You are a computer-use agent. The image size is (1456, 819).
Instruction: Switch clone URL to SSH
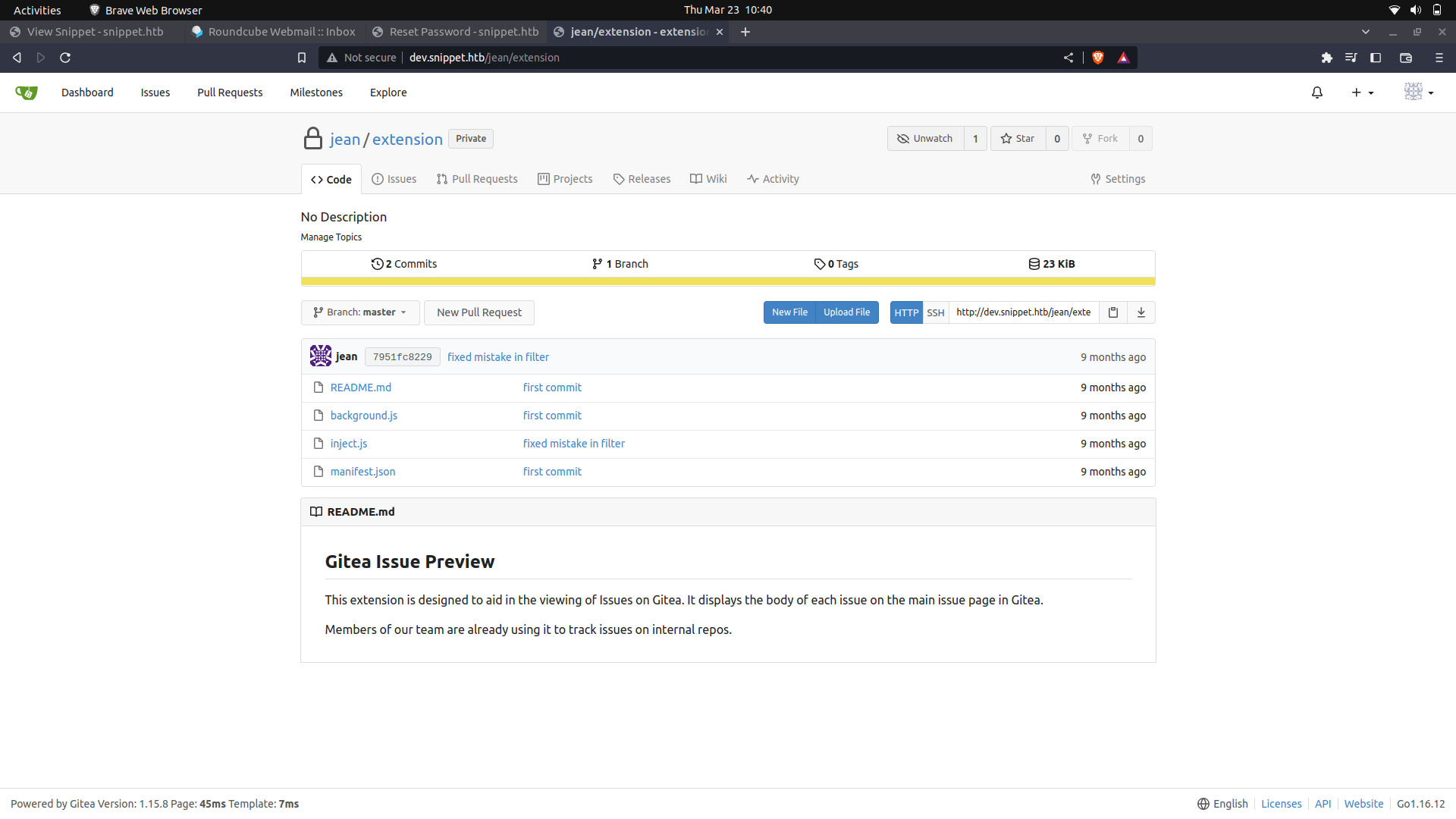tap(936, 312)
